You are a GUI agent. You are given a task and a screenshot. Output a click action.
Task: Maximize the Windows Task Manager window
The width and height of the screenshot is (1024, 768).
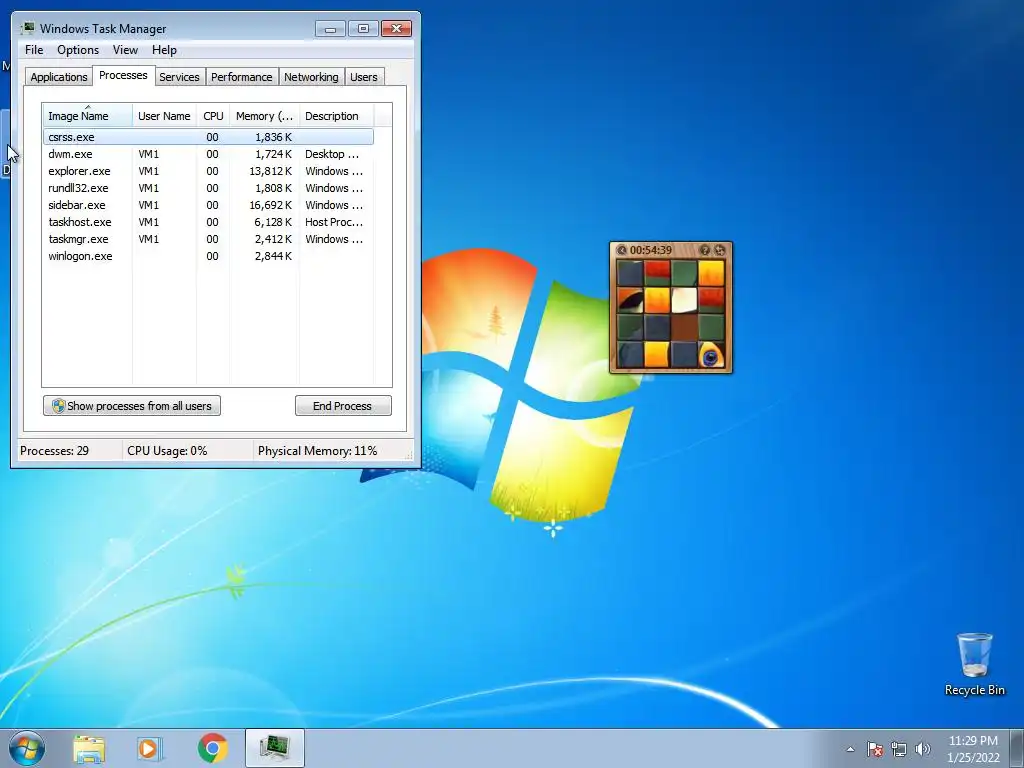[363, 29]
